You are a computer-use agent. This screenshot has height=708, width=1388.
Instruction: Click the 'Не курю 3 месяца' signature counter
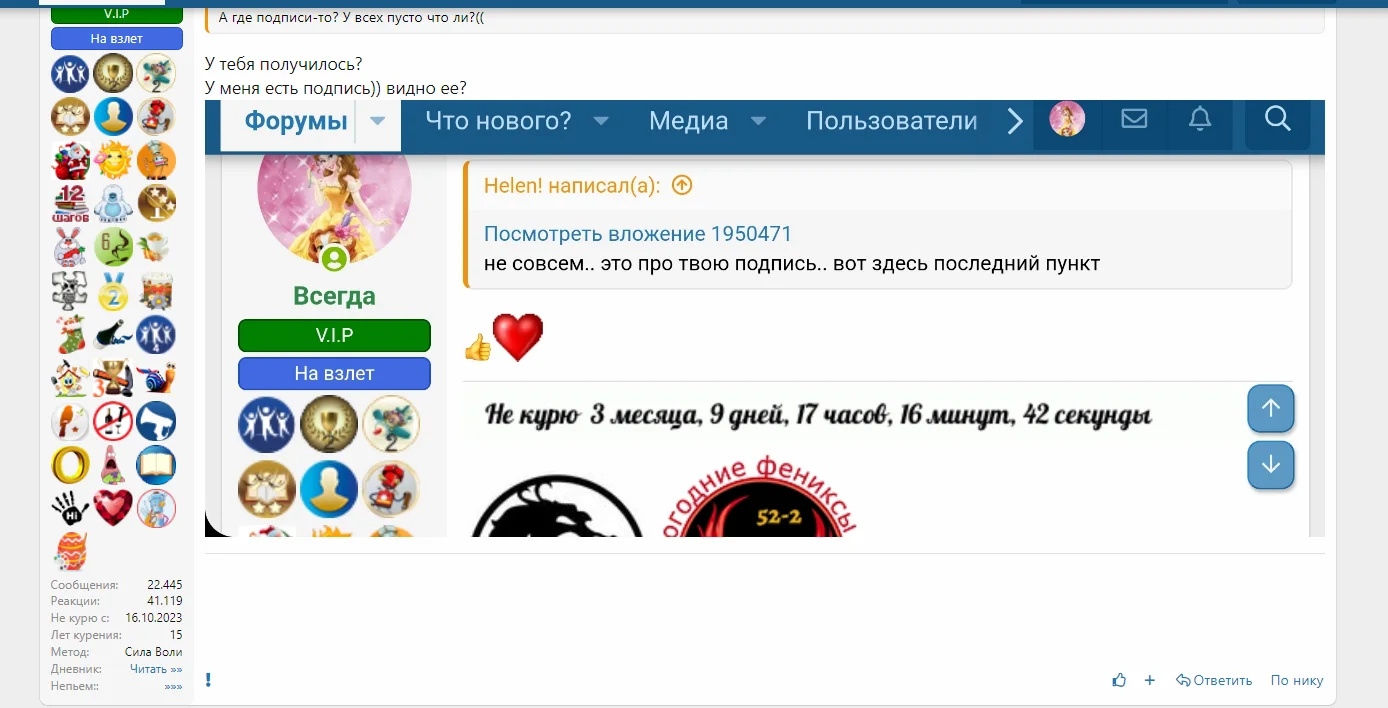[x=818, y=415]
